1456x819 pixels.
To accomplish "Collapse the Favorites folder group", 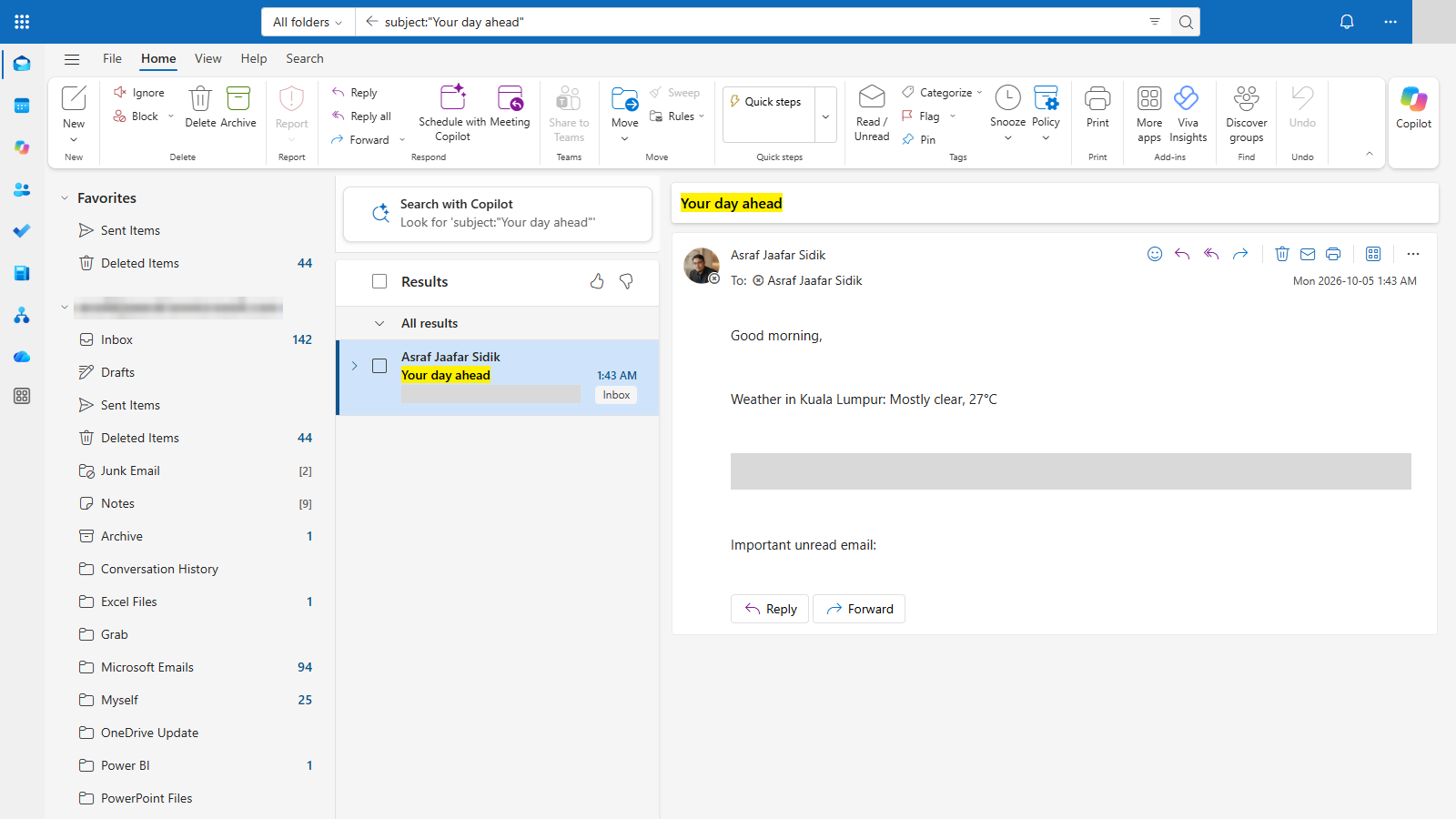I will [65, 198].
